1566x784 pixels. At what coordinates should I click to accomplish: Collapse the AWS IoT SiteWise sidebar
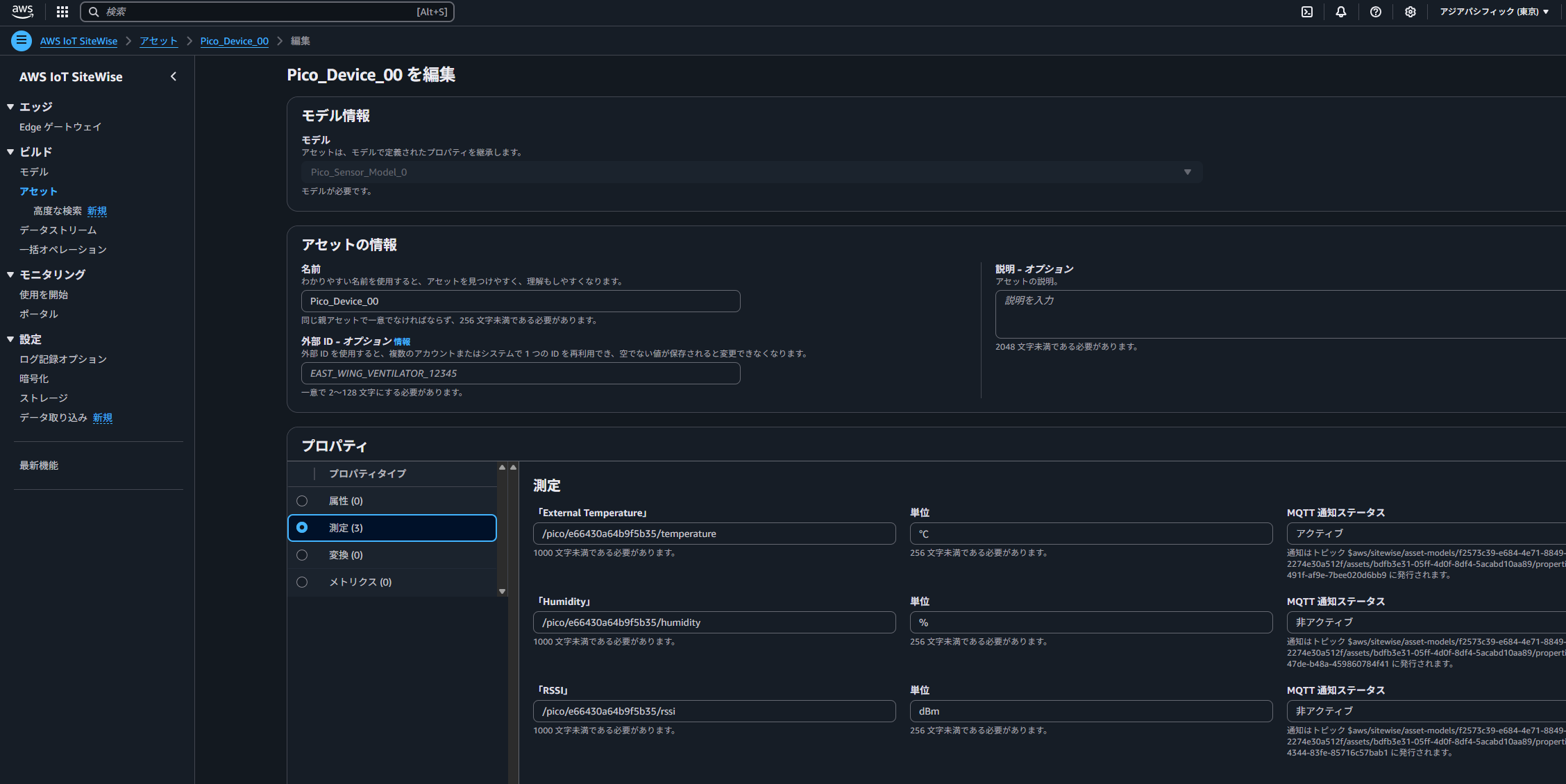click(174, 77)
